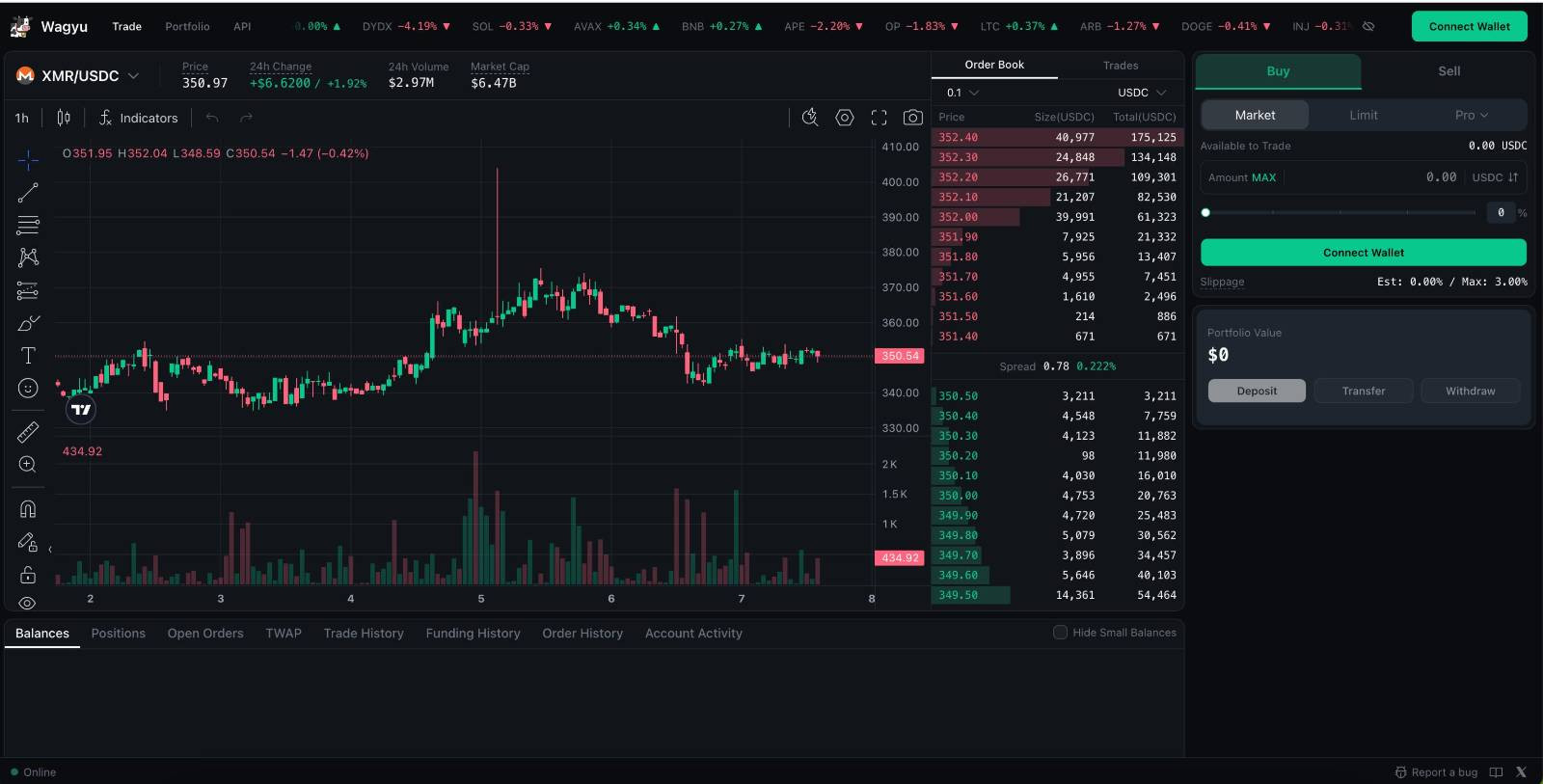Image resolution: width=1543 pixels, height=784 pixels.
Task: Click the amount percentage slider handle
Action: (1205, 213)
